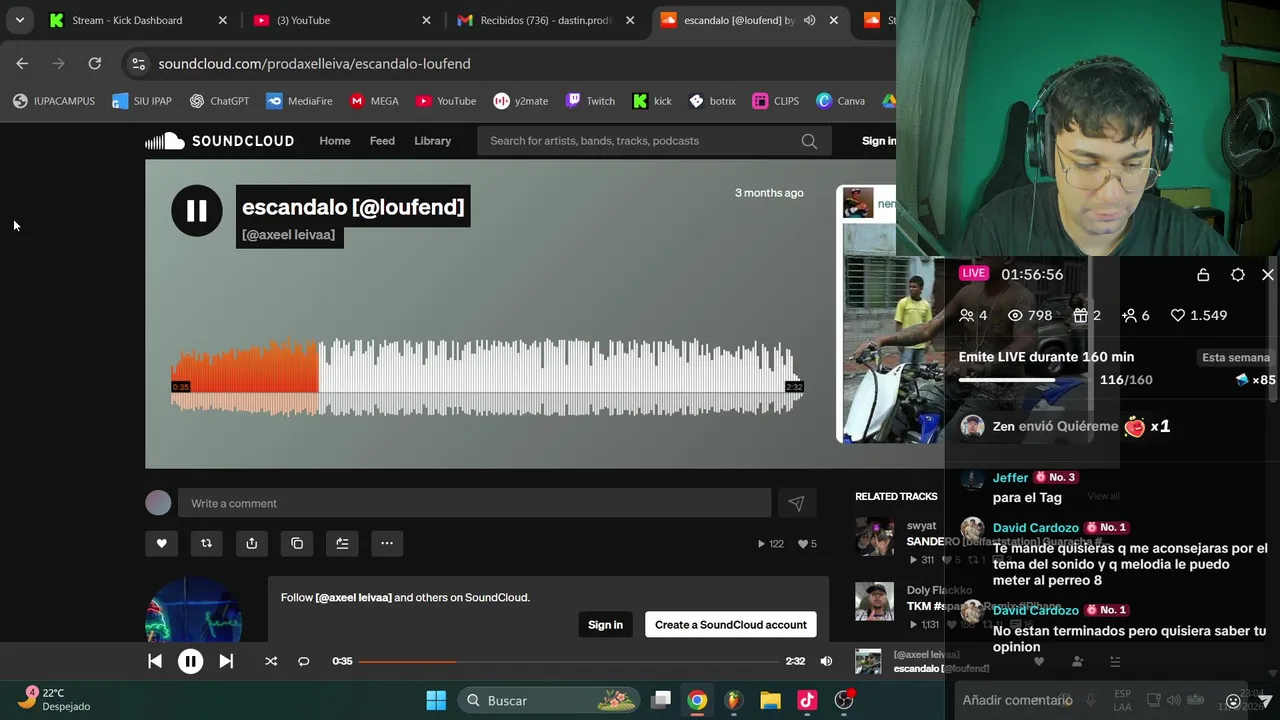Pause playback in bottom player bar
The width and height of the screenshot is (1280, 720).
(190, 661)
